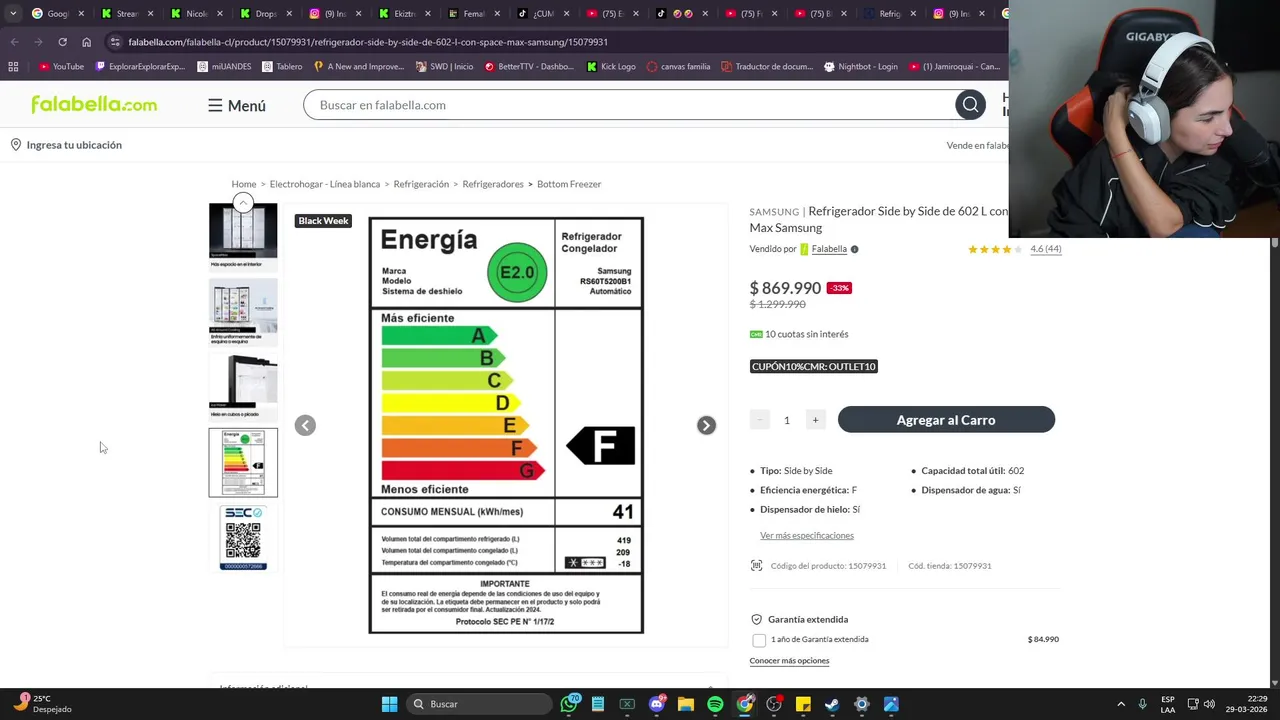Open the Tablero bookmark
The width and height of the screenshot is (1280, 720).
coord(282,67)
